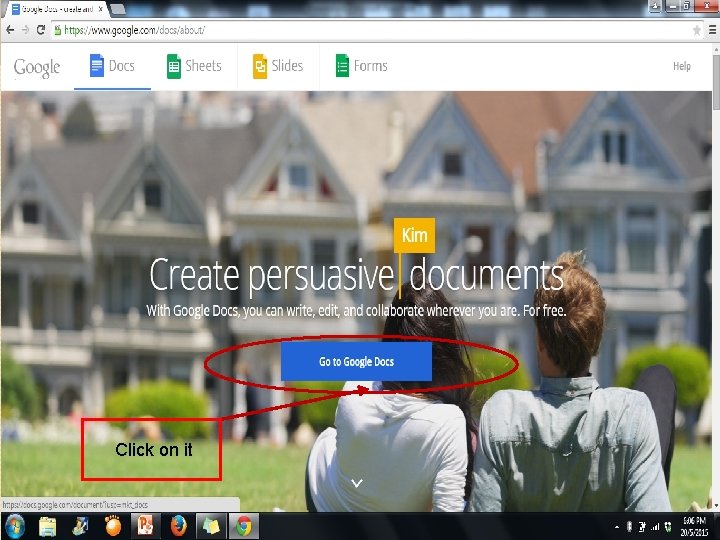
Task: Show hidden system tray icons arrow
Action: 617,527
